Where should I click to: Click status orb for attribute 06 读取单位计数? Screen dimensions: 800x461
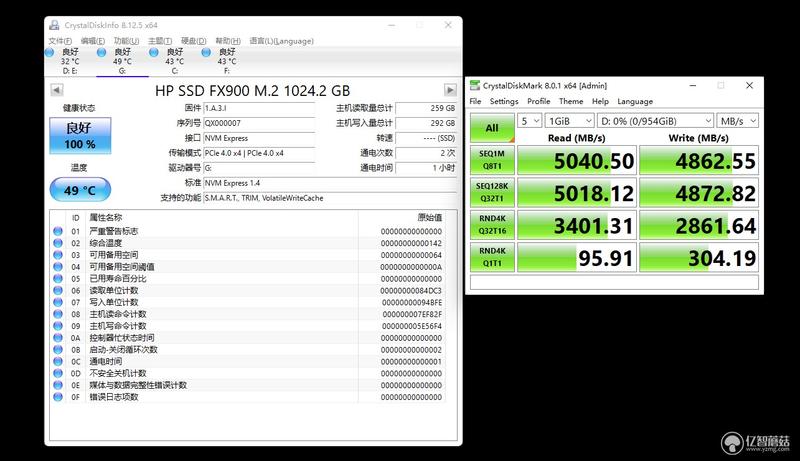coord(58,290)
